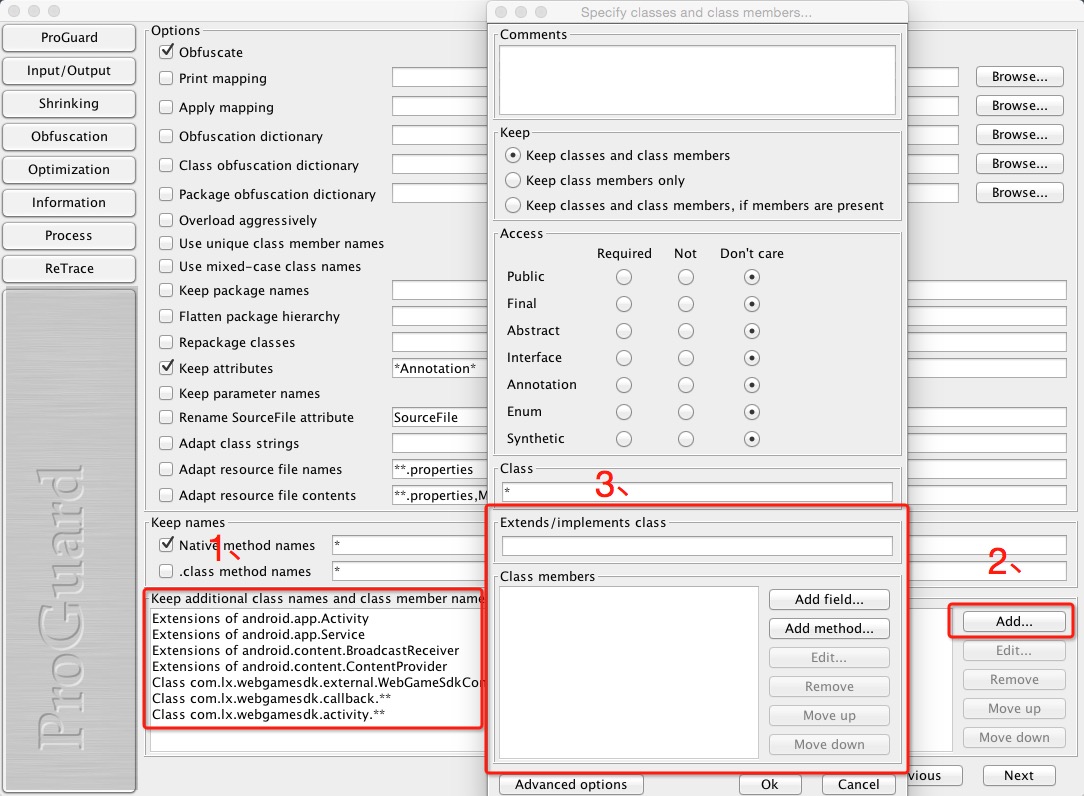Set Synthetic access to Not
This screenshot has width=1084, height=796.
pos(686,438)
